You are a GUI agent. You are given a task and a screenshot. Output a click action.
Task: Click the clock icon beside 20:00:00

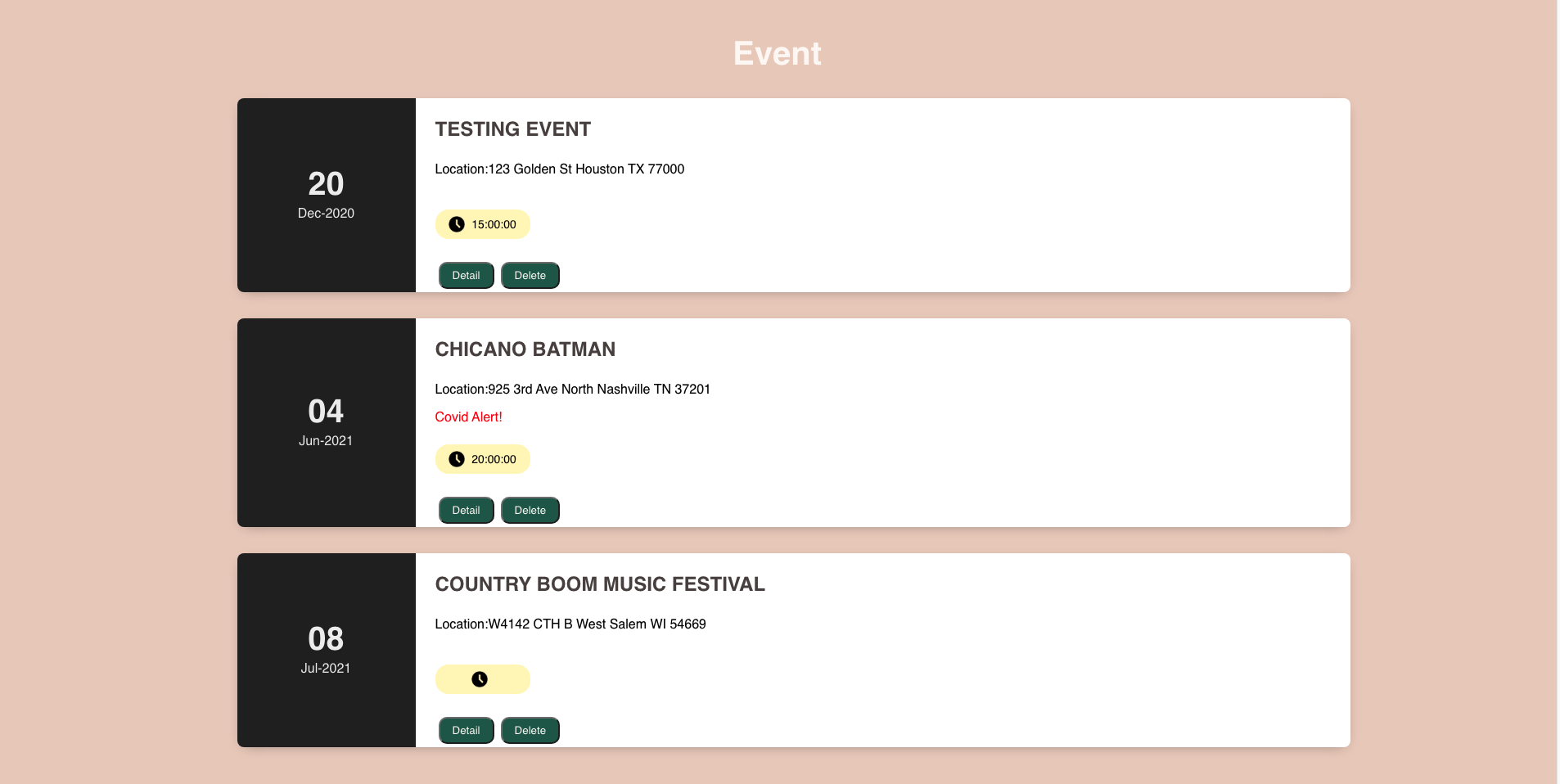[457, 459]
